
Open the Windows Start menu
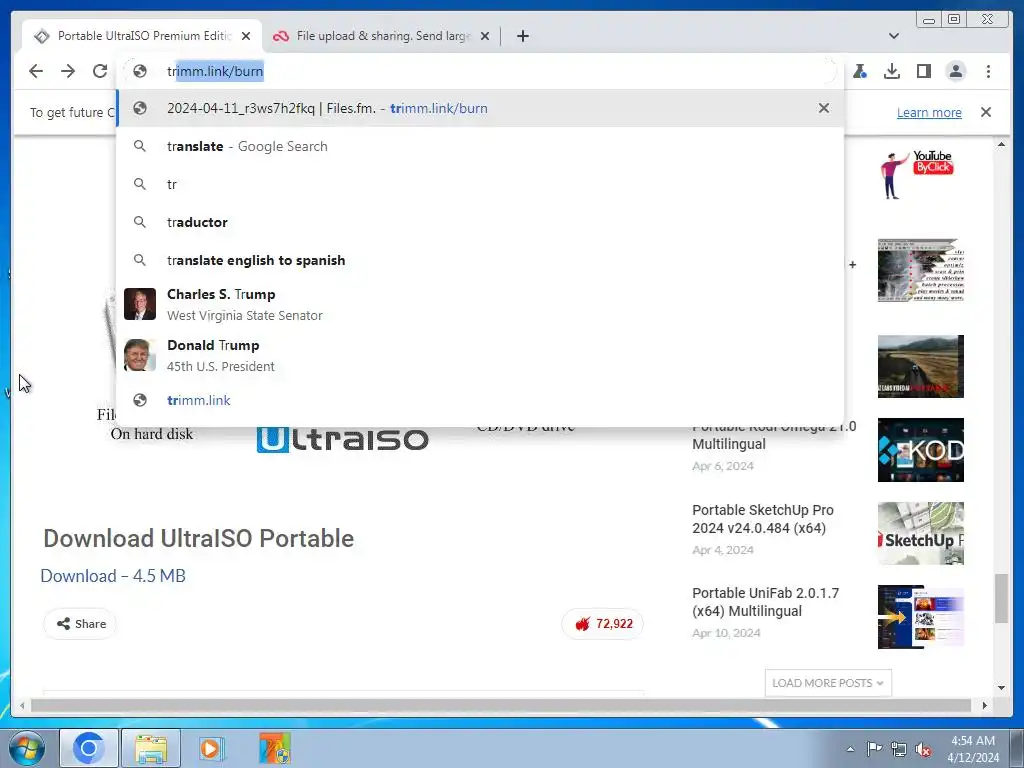tap(27, 748)
